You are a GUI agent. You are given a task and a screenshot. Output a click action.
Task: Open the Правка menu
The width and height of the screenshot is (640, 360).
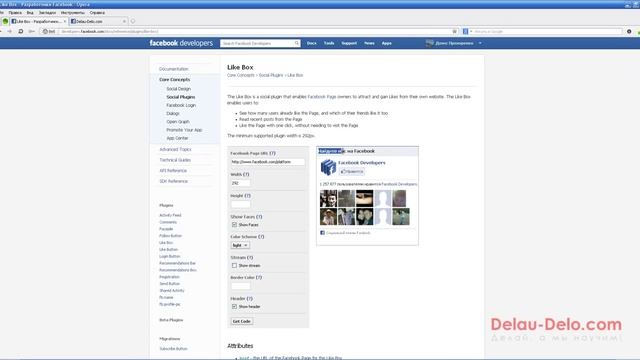[x=15, y=13]
